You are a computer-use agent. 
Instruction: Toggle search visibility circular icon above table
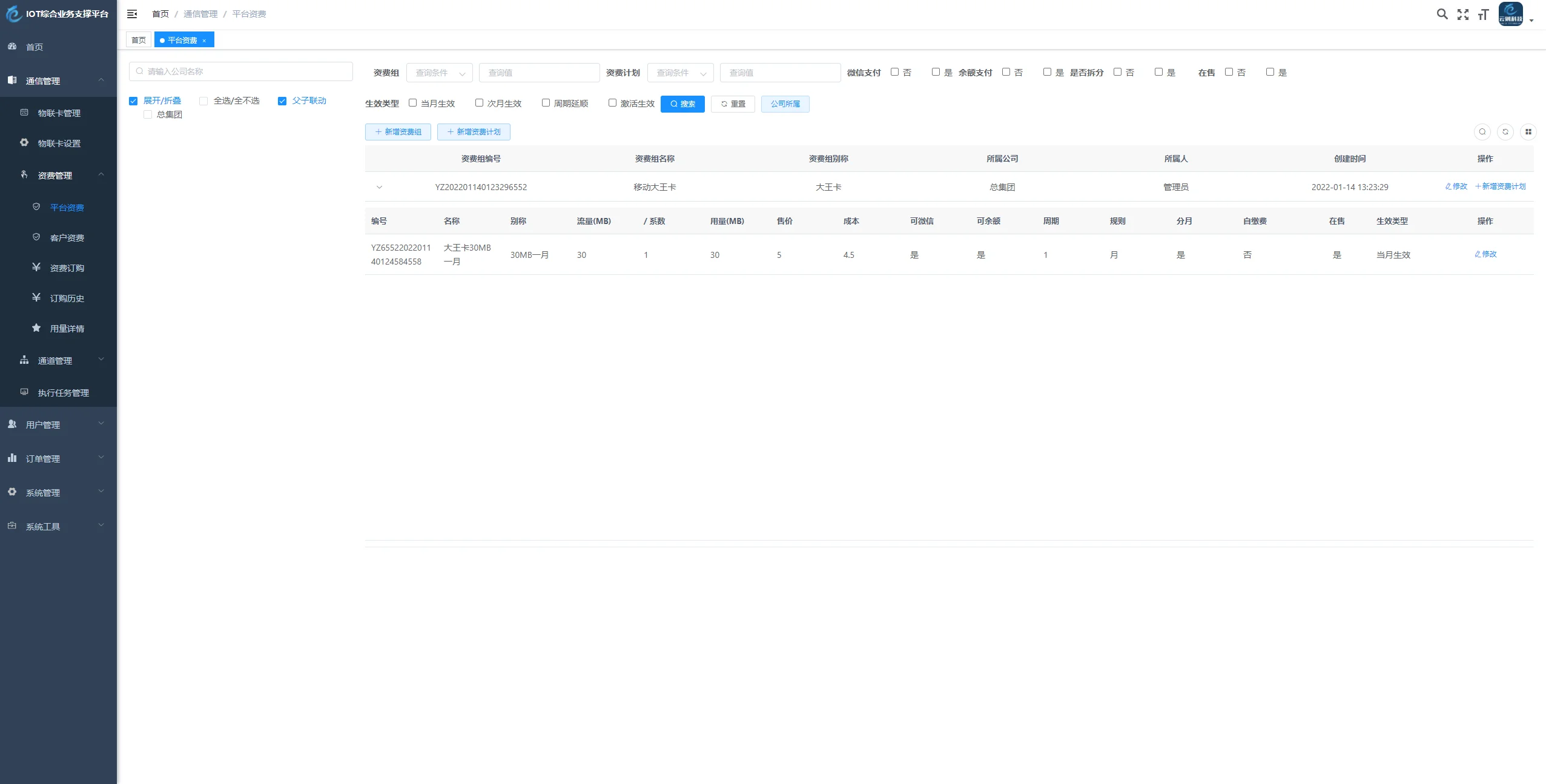[1482, 132]
